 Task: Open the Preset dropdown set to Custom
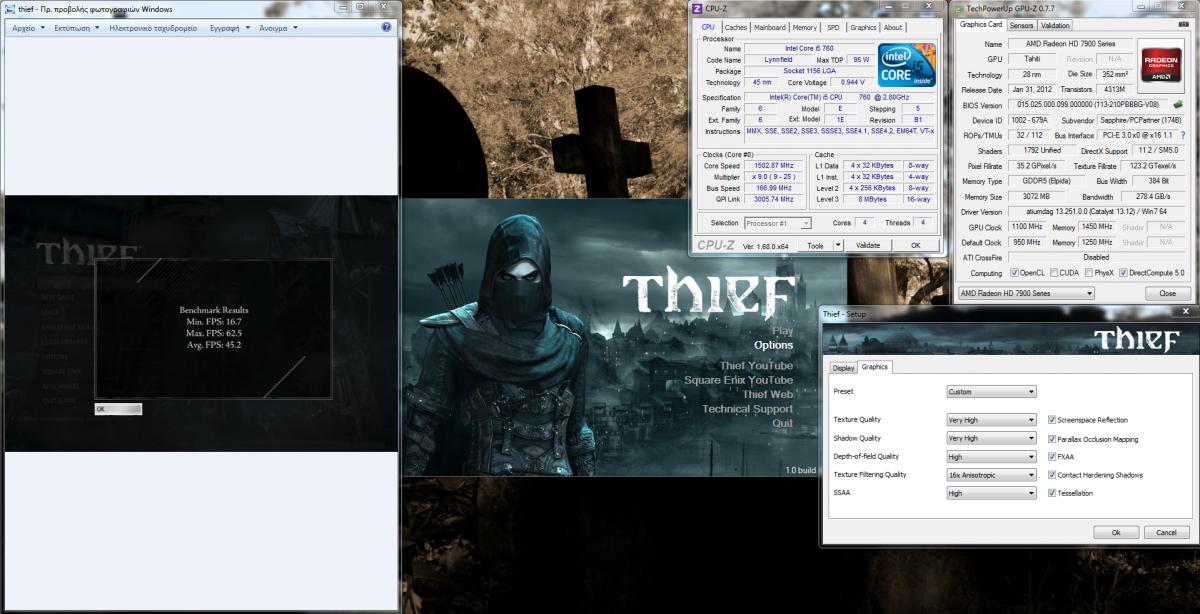point(991,392)
